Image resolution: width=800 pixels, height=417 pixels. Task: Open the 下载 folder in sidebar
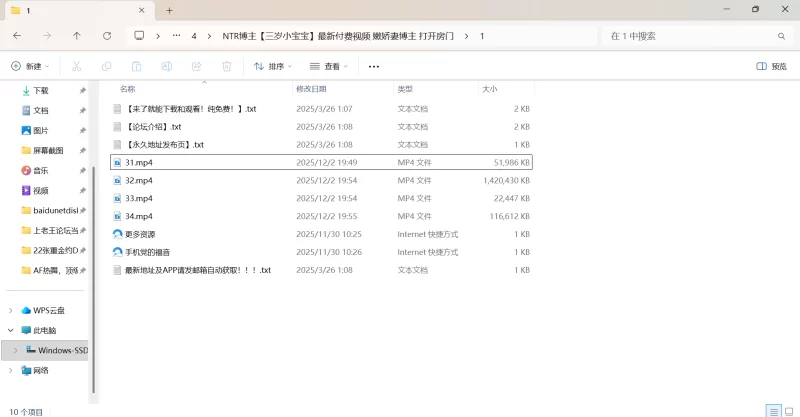41,90
